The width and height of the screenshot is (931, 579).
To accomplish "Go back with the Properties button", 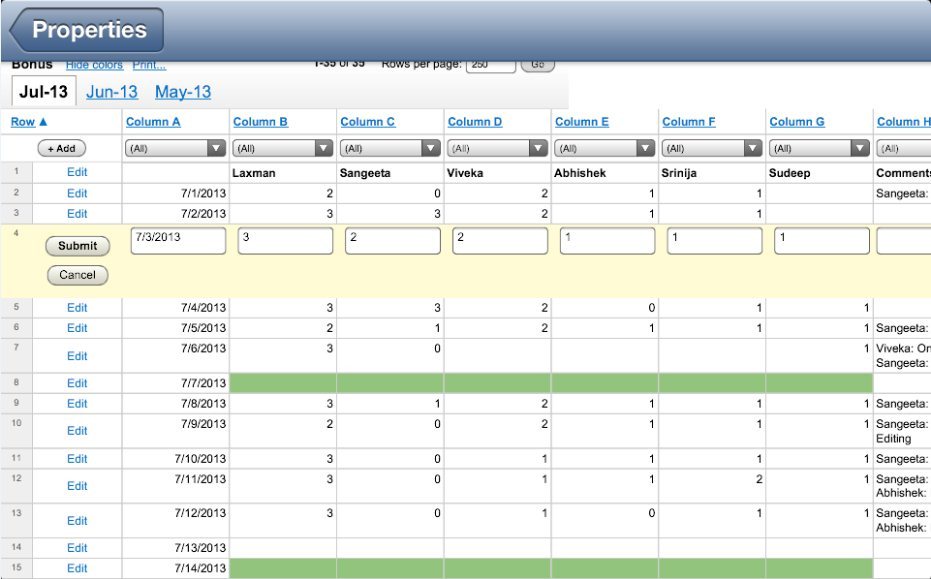I will pyautogui.click(x=87, y=30).
